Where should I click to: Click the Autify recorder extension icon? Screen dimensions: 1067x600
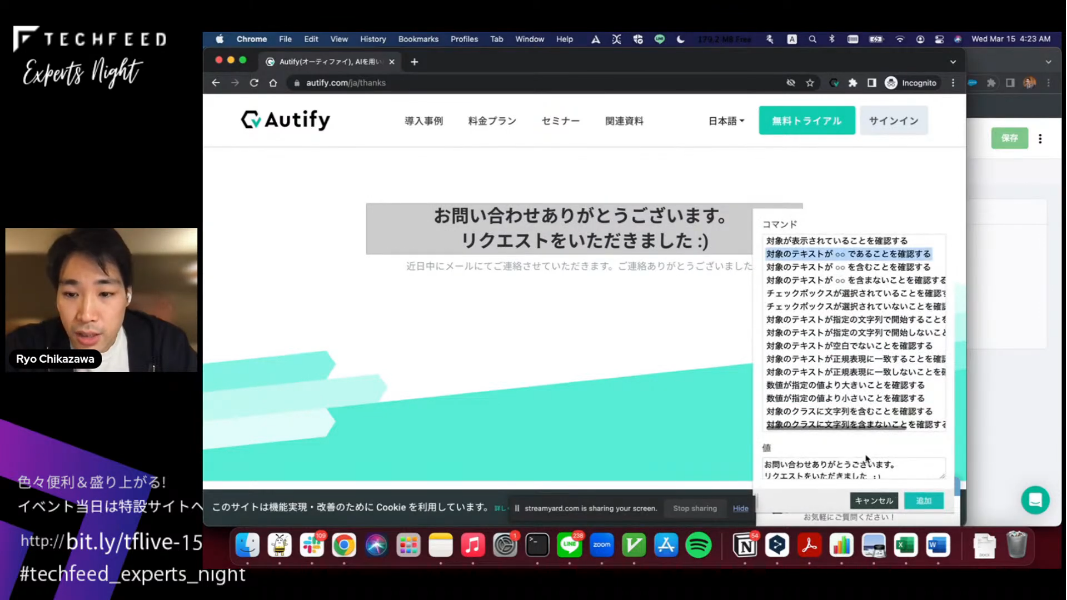click(834, 83)
